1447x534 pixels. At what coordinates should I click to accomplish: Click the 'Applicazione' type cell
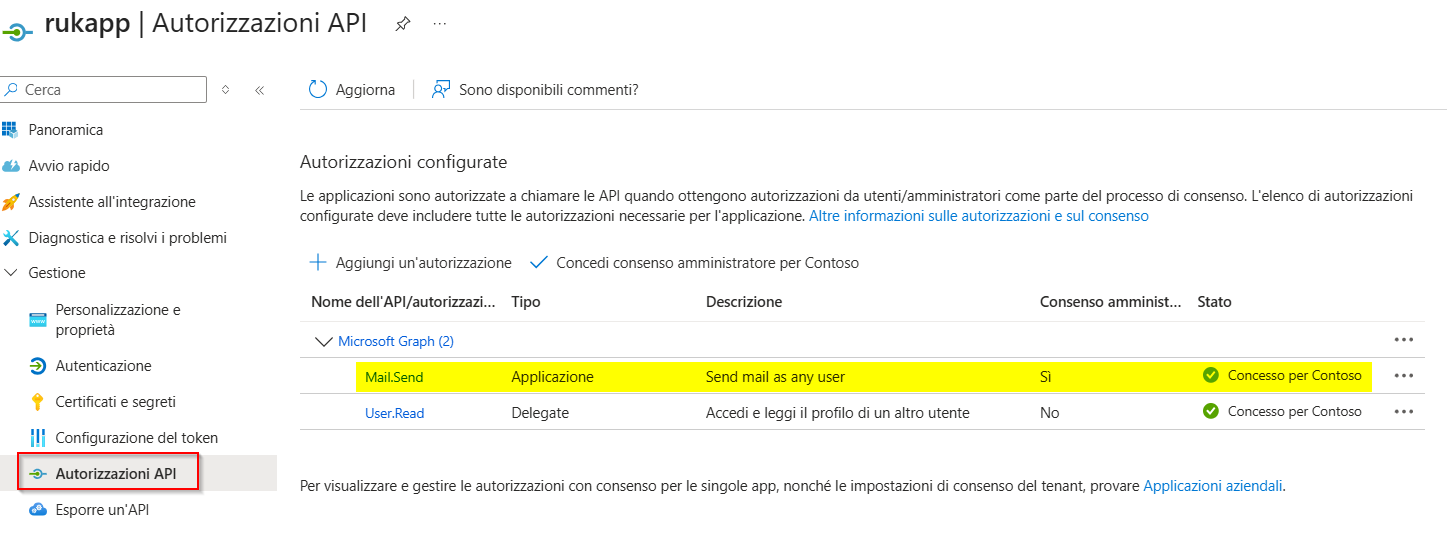(552, 377)
